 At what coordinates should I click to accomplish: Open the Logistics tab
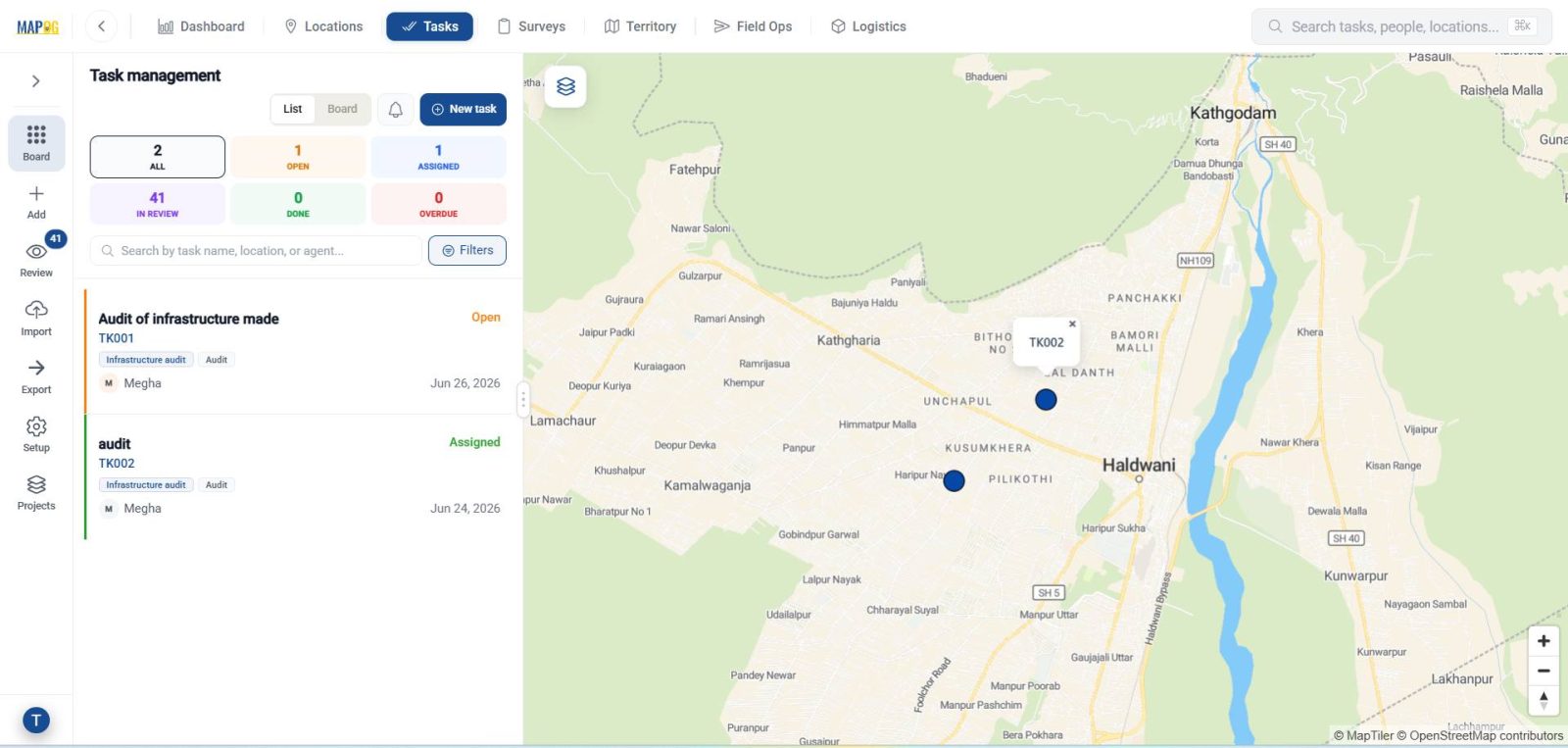click(868, 26)
